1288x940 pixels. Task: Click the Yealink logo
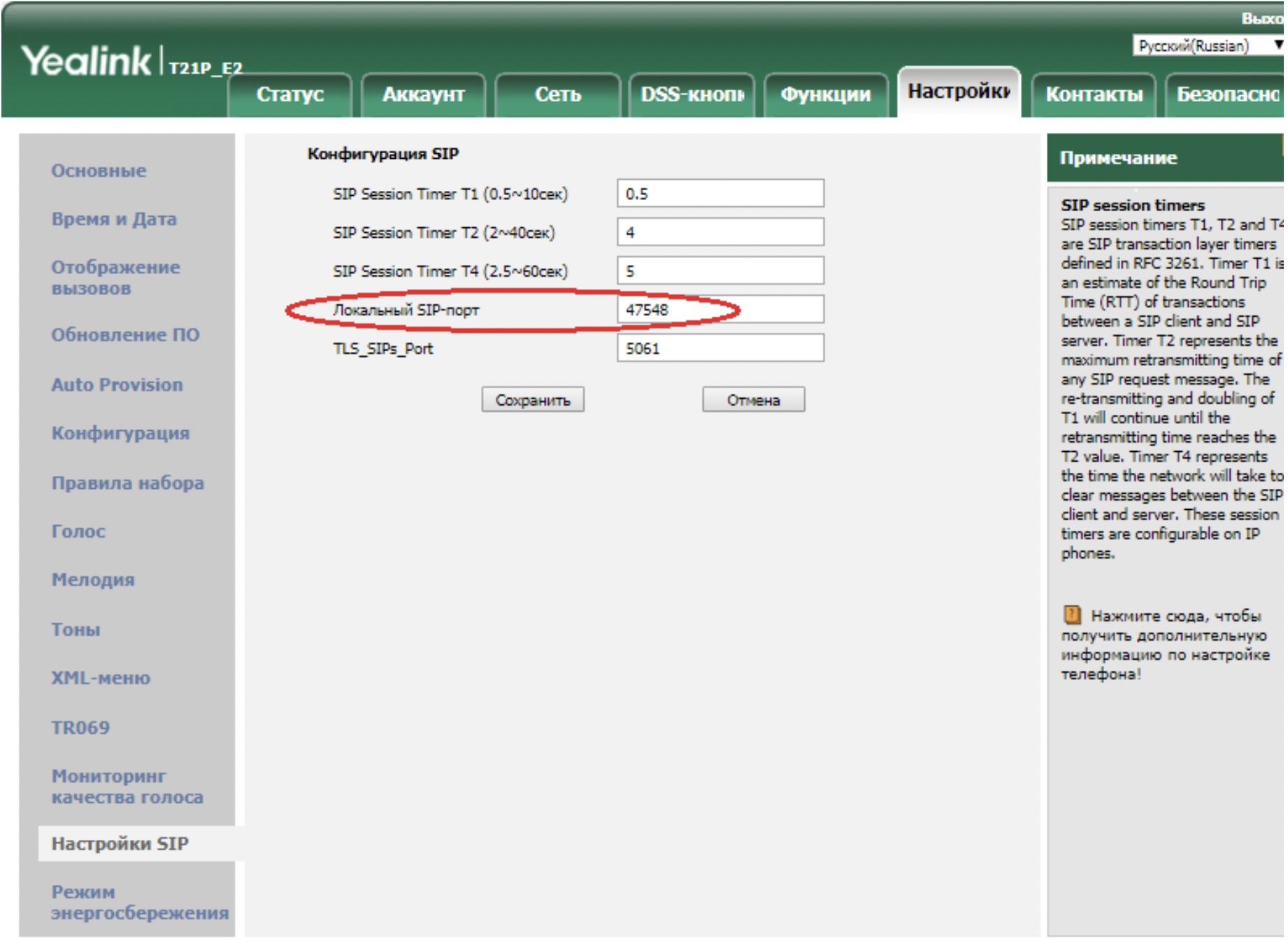tap(85, 61)
